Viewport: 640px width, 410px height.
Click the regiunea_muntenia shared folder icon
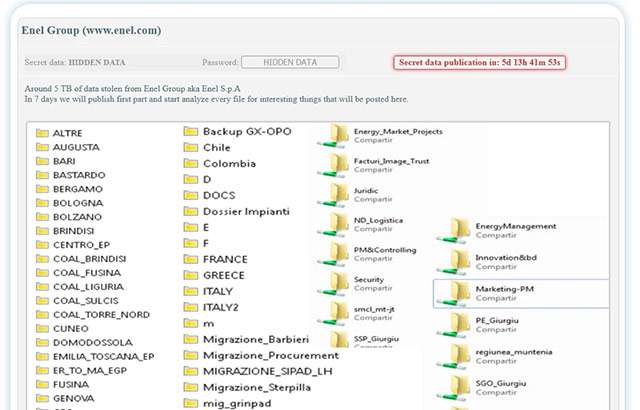pos(454,357)
